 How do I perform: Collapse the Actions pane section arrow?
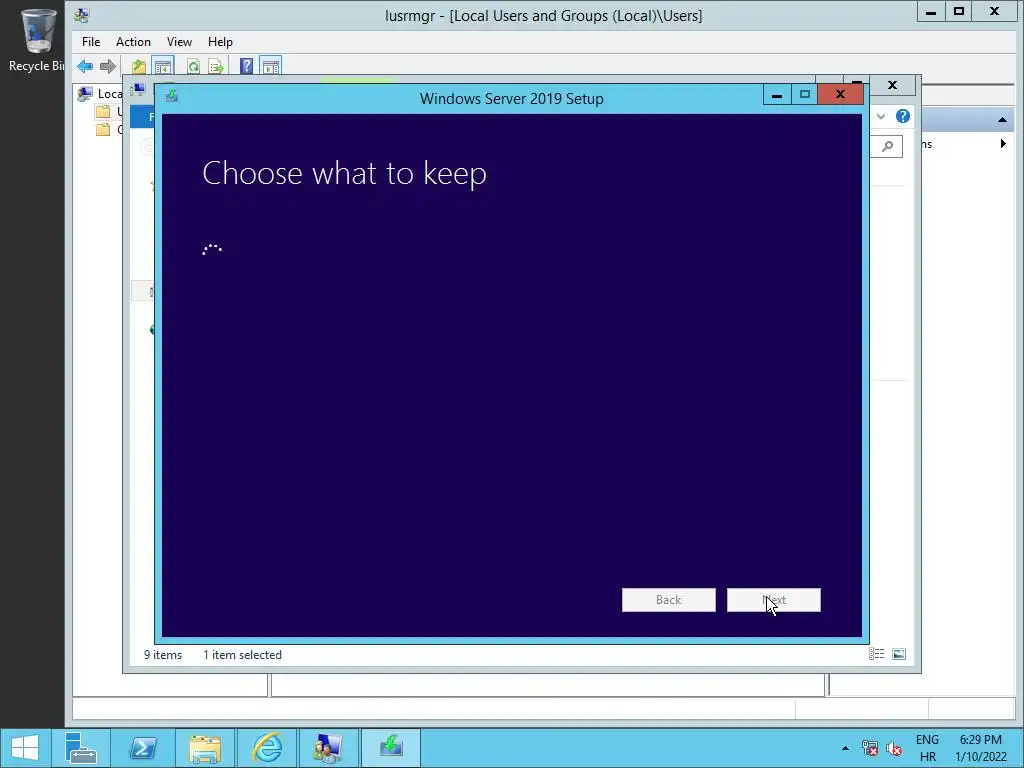[1002, 120]
